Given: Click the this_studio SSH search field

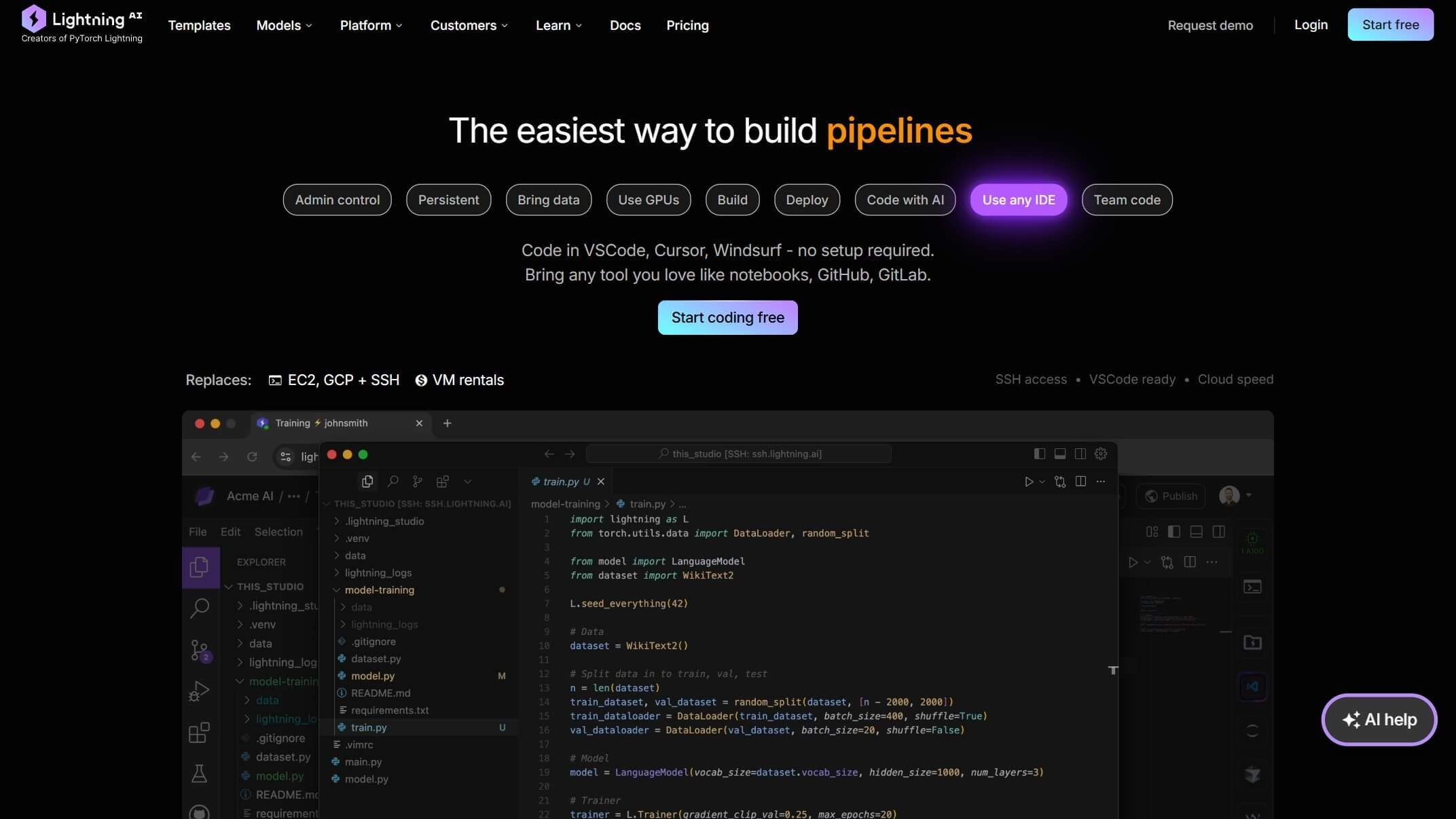Looking at the screenshot, I should coord(738,454).
